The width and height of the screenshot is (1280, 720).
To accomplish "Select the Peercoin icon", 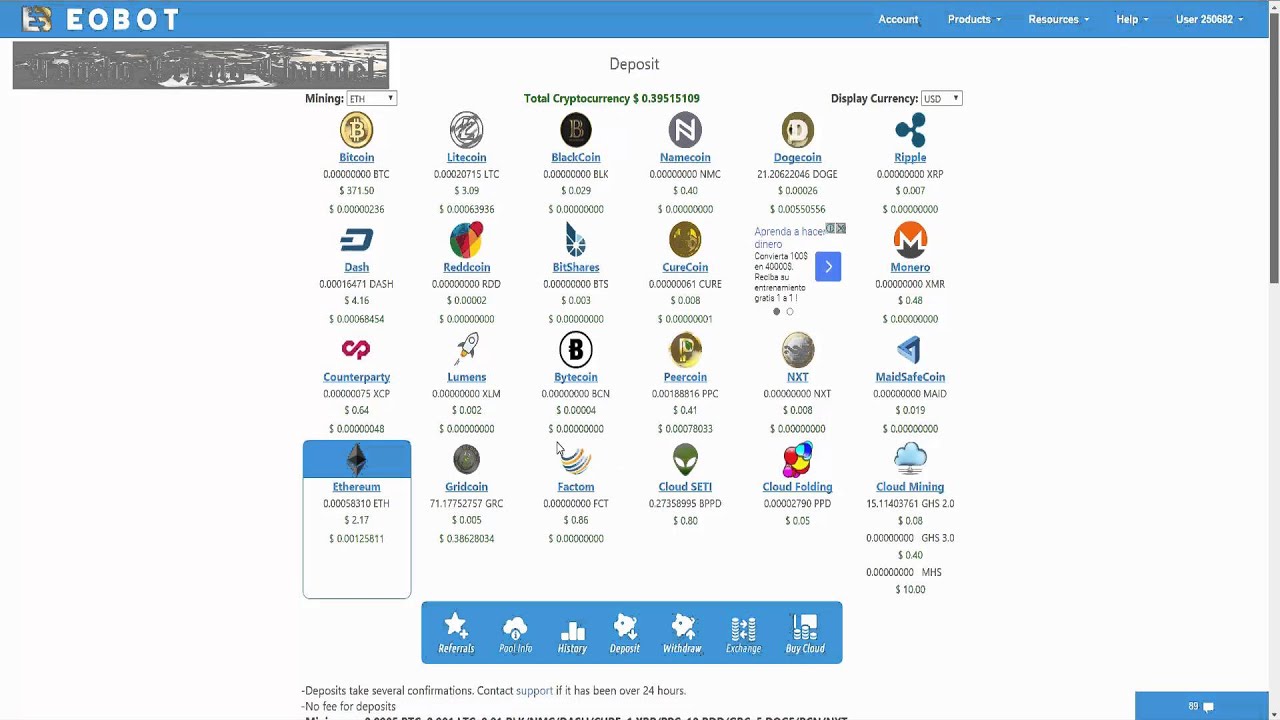I will [685, 350].
